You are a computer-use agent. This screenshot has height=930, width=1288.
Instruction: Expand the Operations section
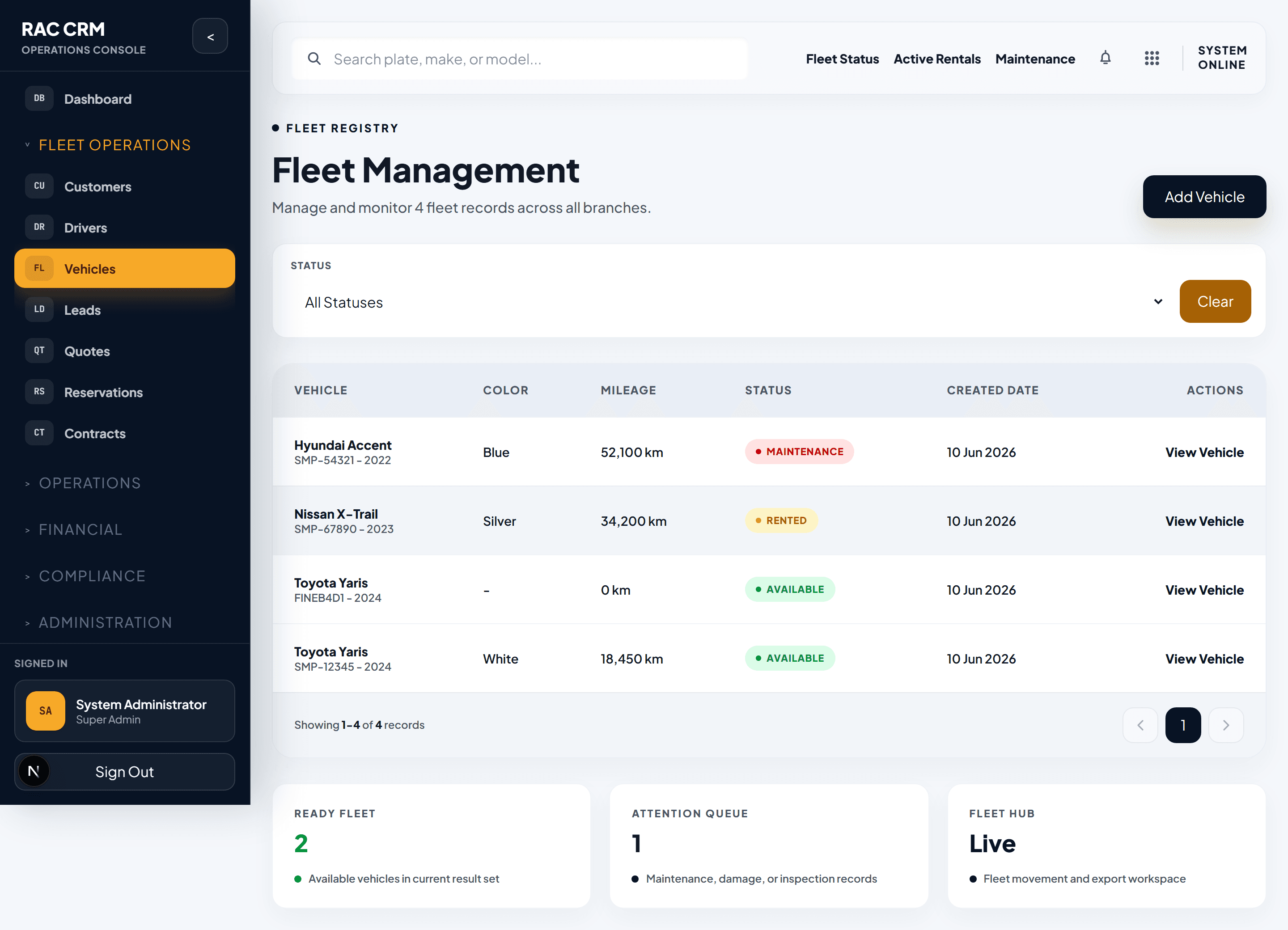coord(84,483)
